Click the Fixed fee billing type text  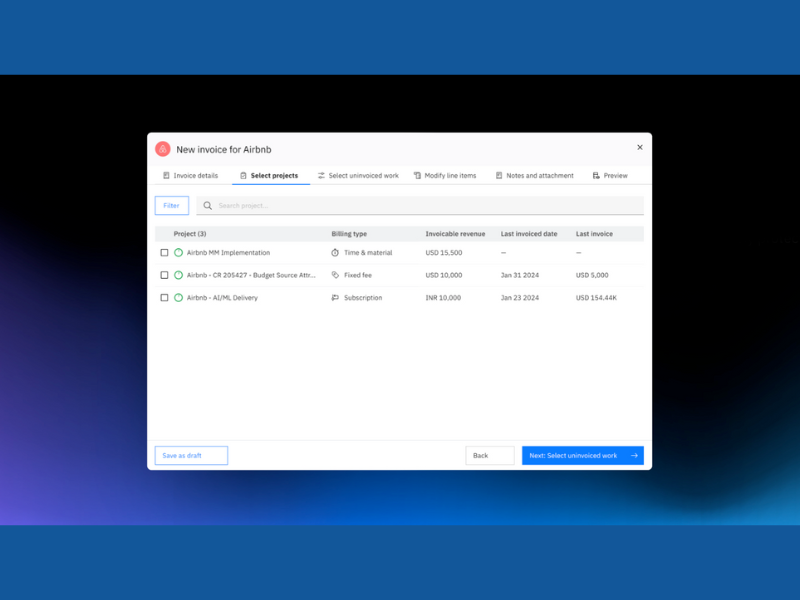pyautogui.click(x=358, y=275)
